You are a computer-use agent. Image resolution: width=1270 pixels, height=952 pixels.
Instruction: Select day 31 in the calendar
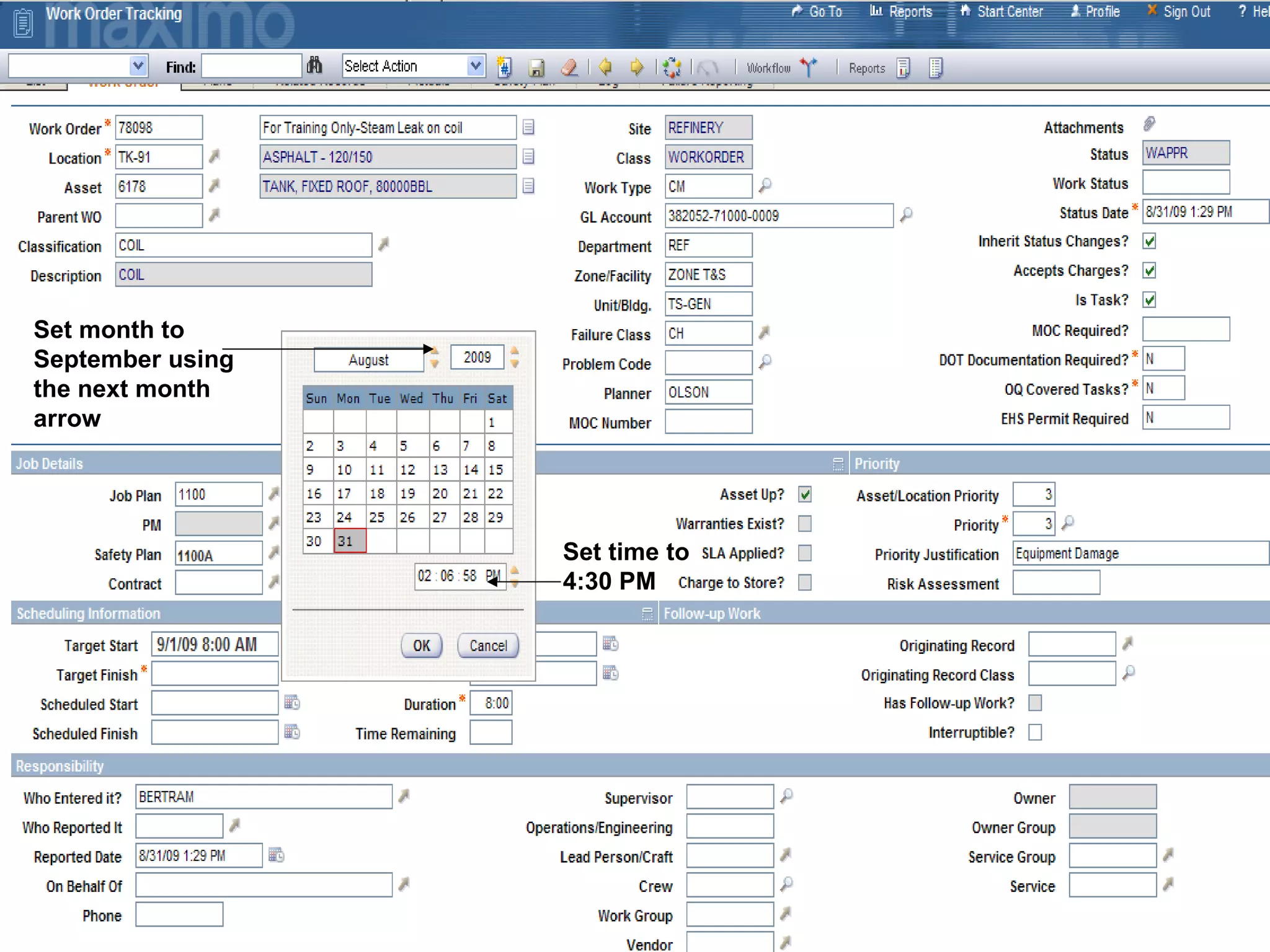[349, 541]
